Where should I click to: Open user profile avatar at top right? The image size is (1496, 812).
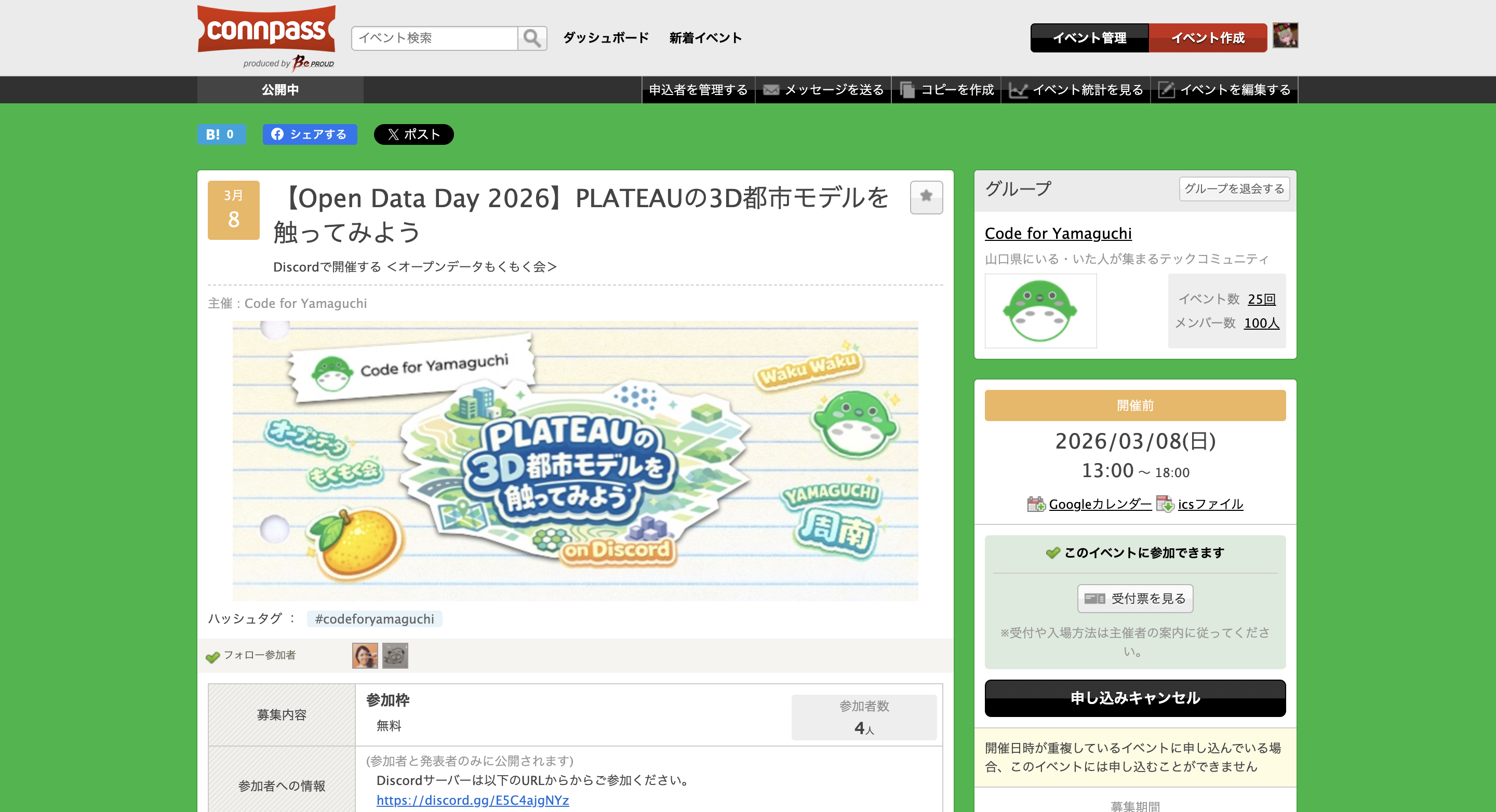coord(1285,36)
